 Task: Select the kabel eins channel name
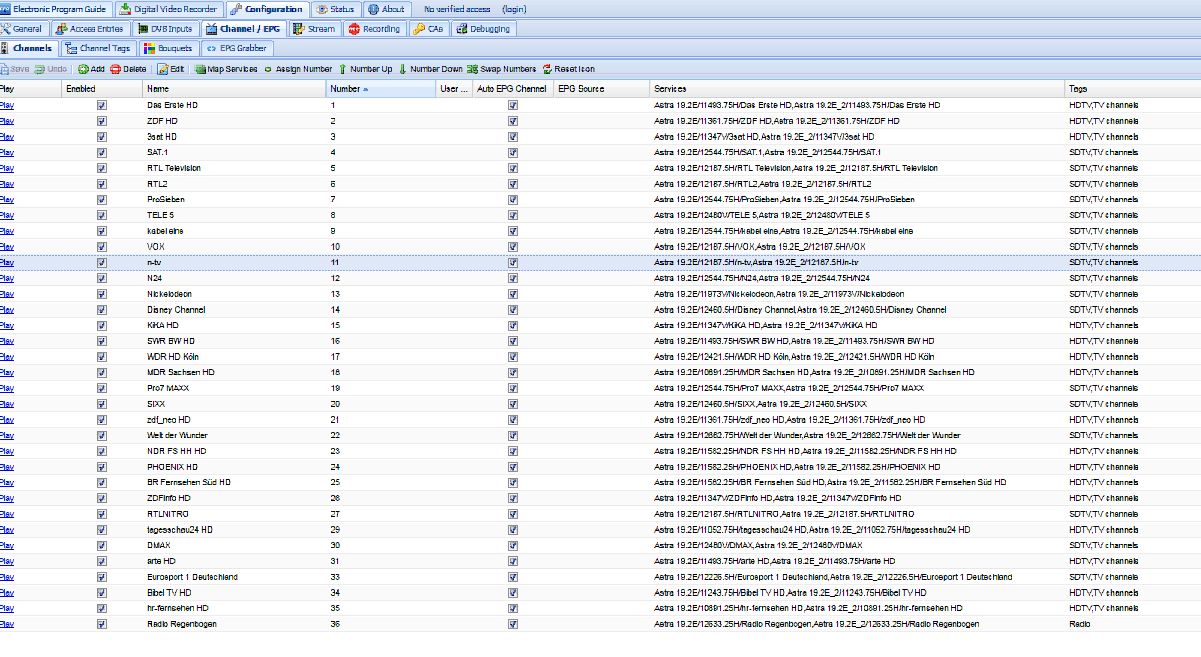click(165, 231)
